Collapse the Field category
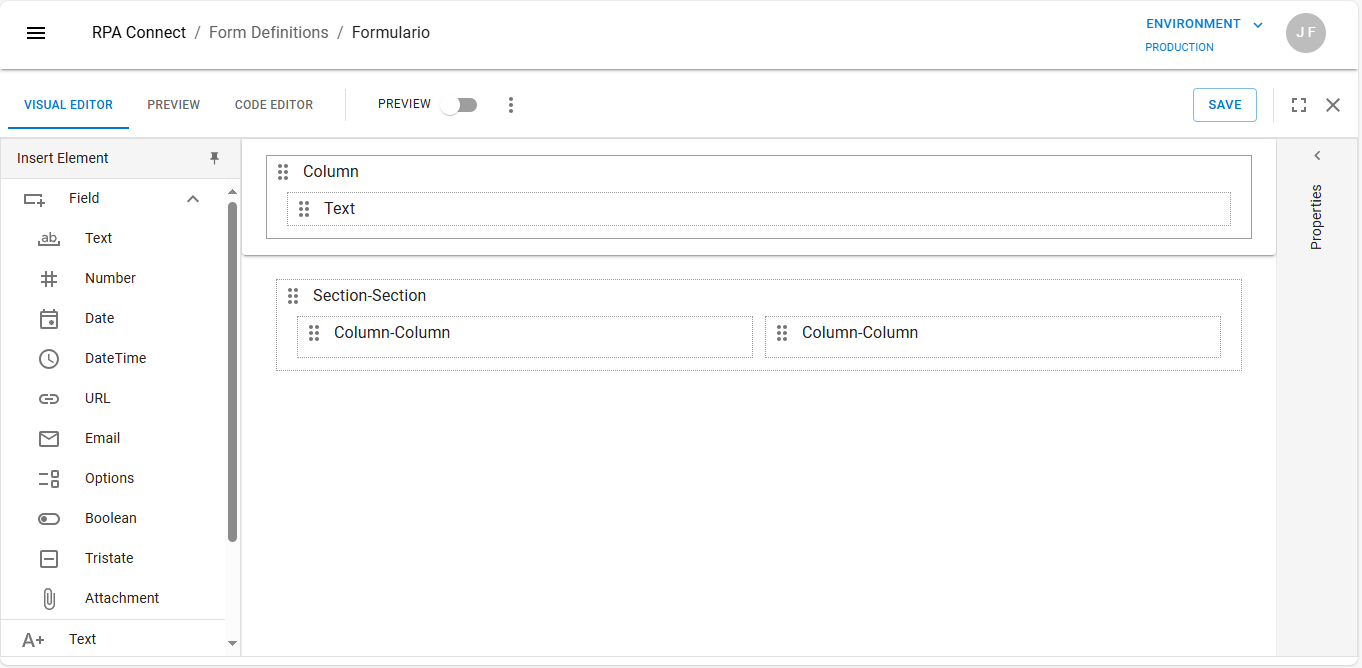 [193, 199]
